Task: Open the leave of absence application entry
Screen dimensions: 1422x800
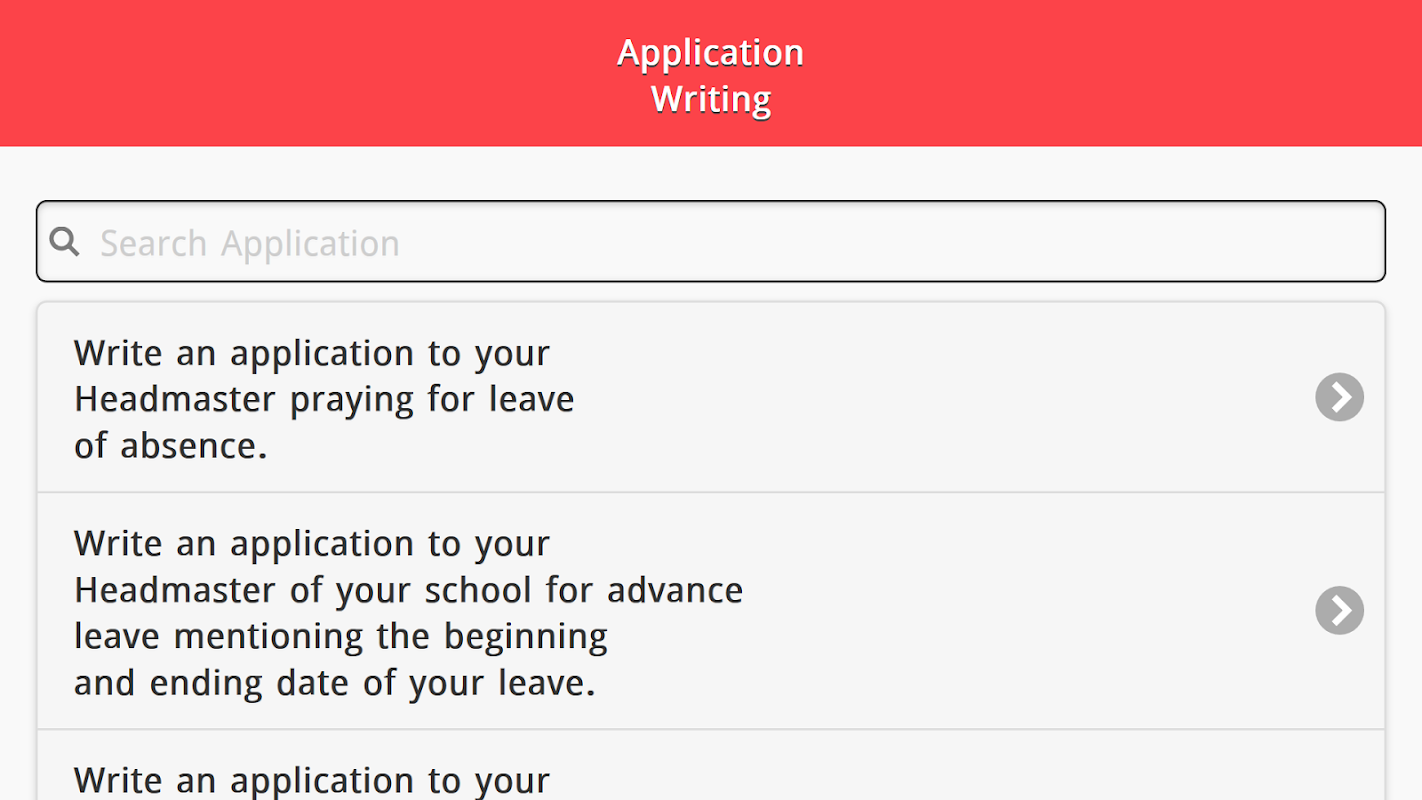Action: (711, 397)
